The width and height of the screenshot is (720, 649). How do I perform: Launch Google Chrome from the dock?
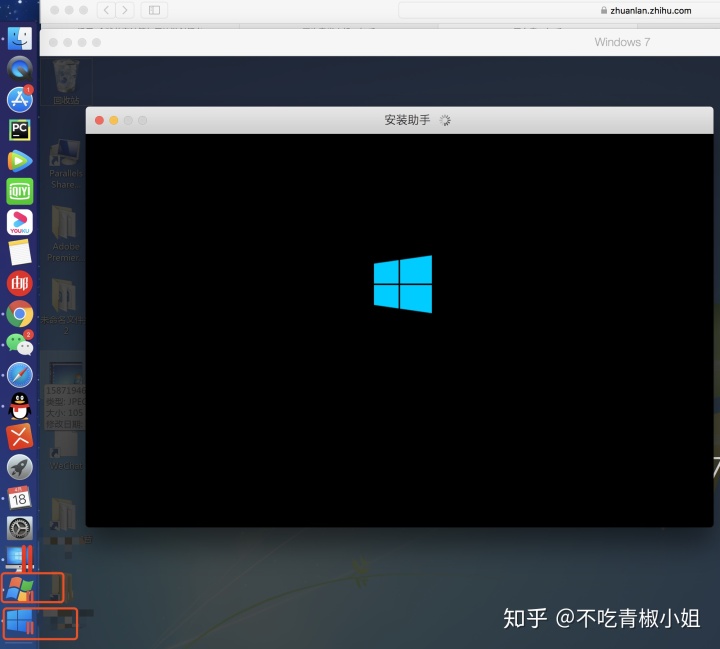pos(20,314)
